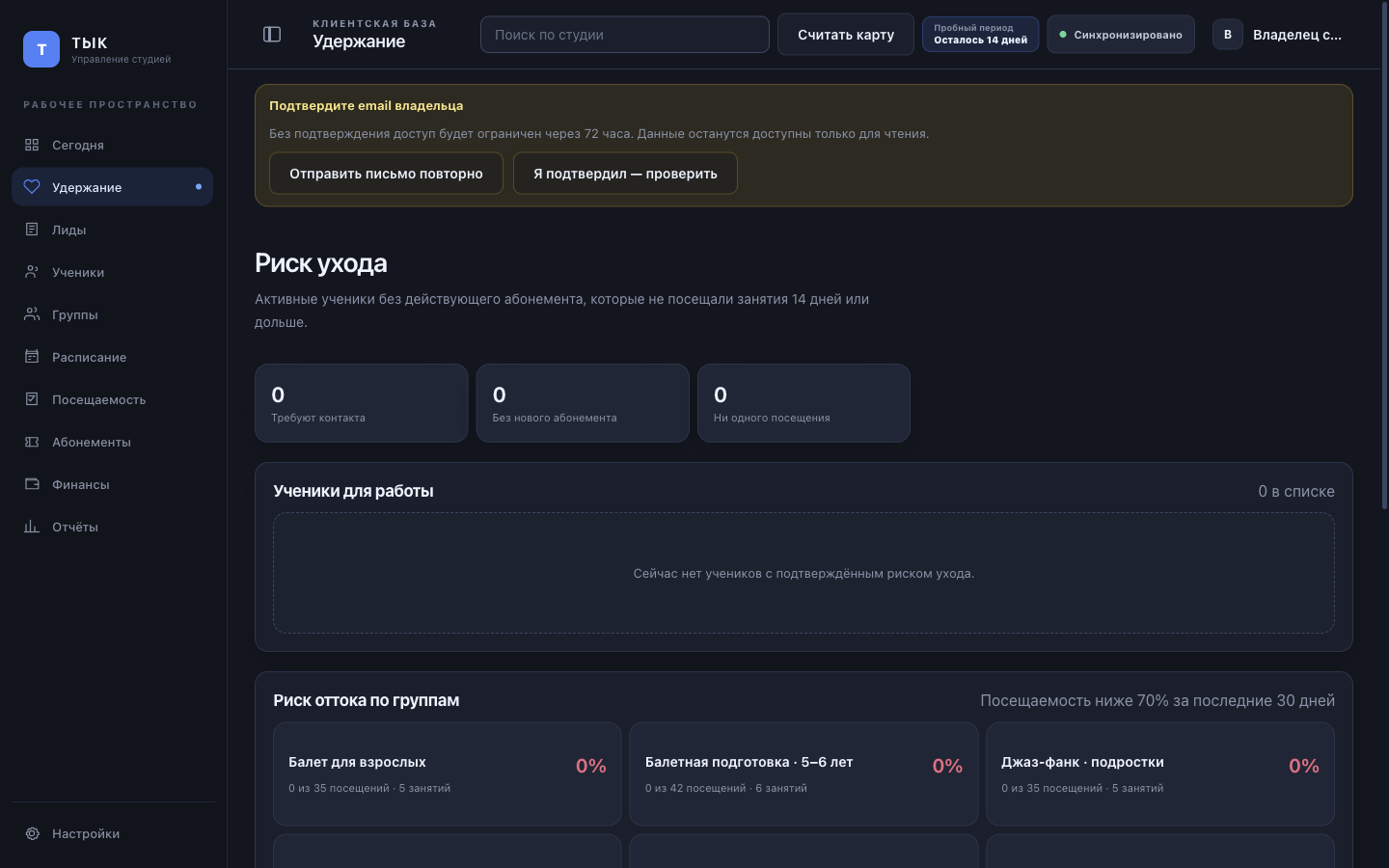The image size is (1389, 868).
Task: Click the ТЫК logo icon
Action: pyautogui.click(x=41, y=49)
